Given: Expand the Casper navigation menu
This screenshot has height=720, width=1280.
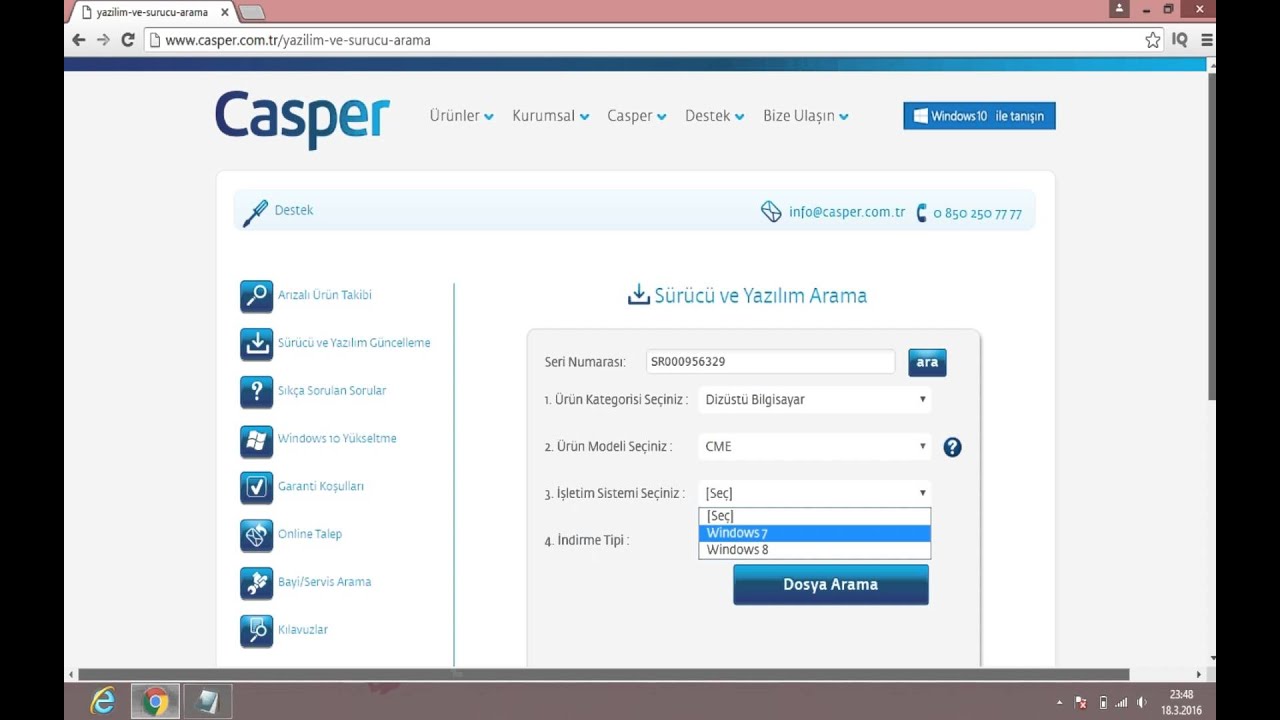Looking at the screenshot, I should (637, 116).
